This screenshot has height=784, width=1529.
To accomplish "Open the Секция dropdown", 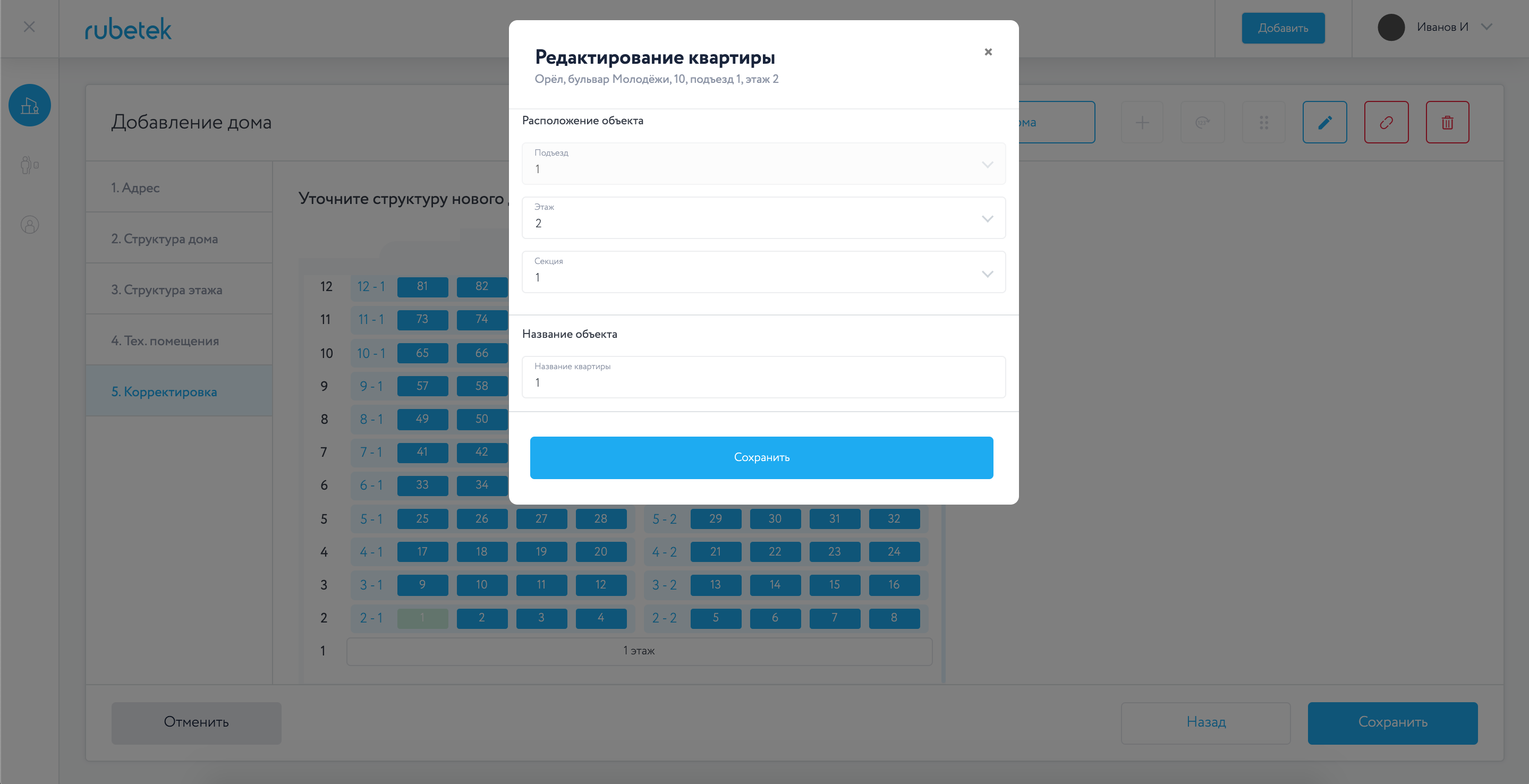I will [x=763, y=272].
